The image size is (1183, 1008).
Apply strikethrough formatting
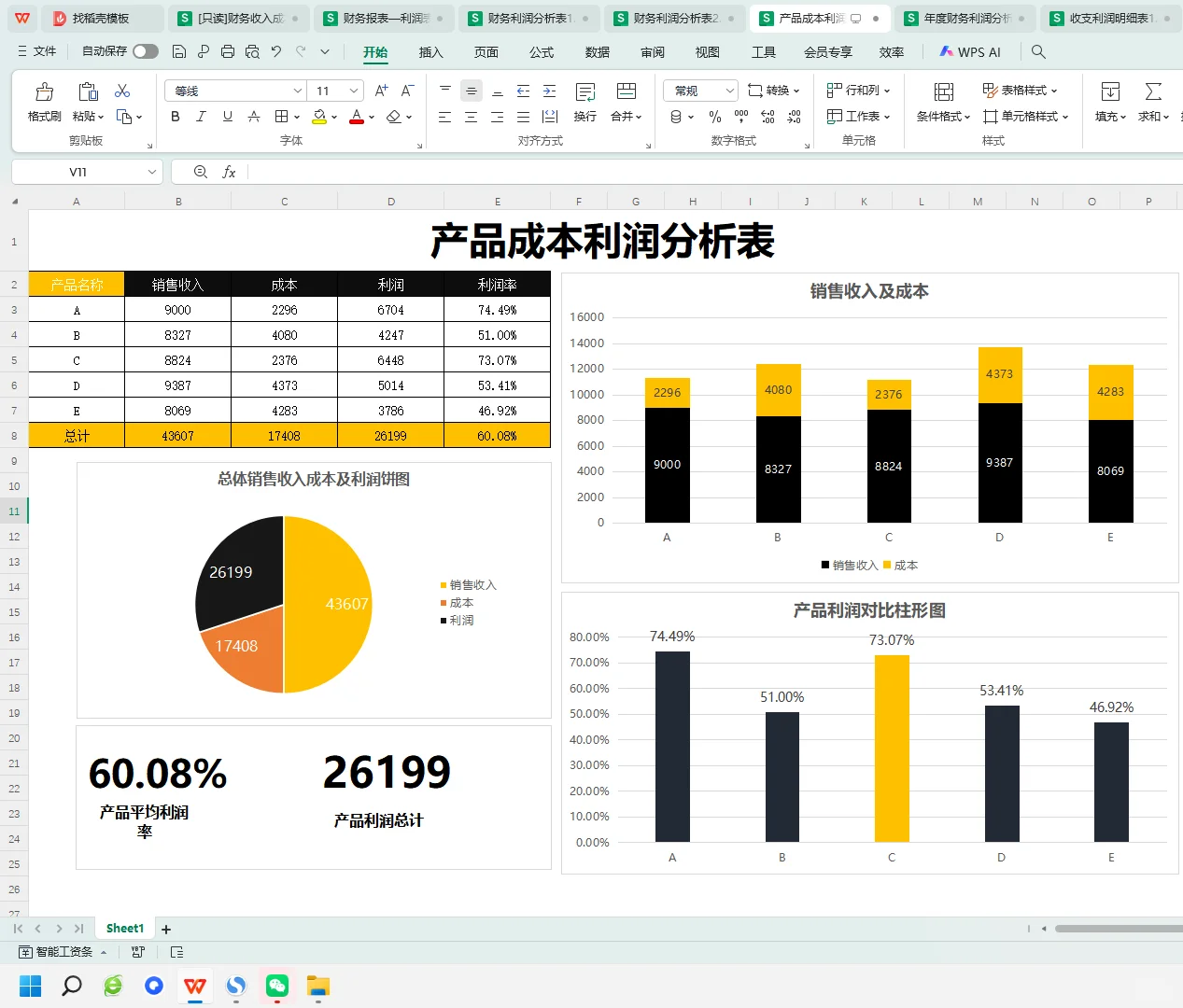[x=254, y=117]
